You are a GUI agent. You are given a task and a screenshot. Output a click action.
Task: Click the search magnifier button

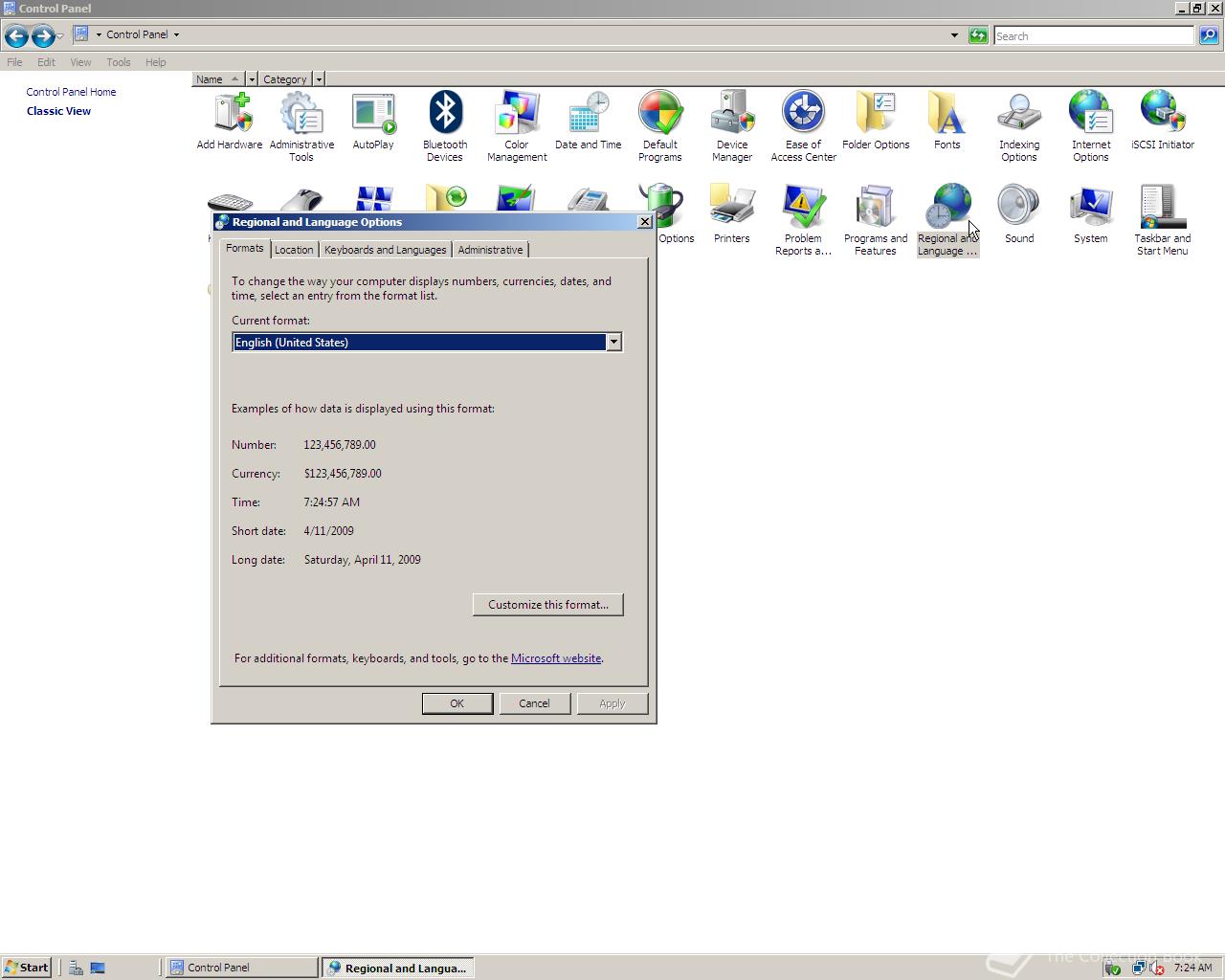tap(1209, 35)
